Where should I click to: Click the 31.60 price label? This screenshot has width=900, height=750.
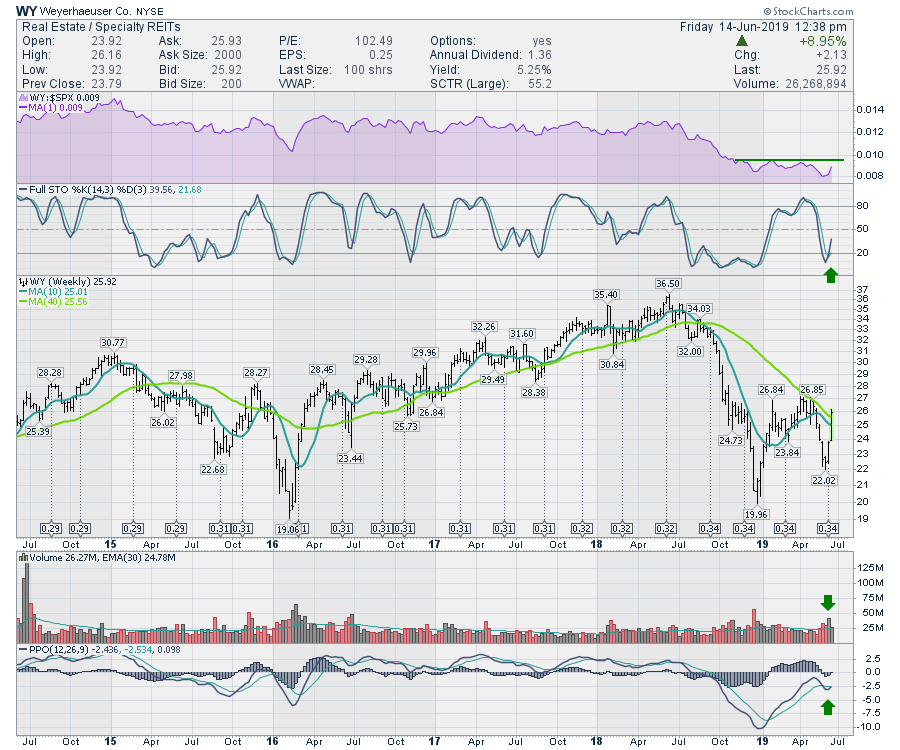[x=522, y=333]
